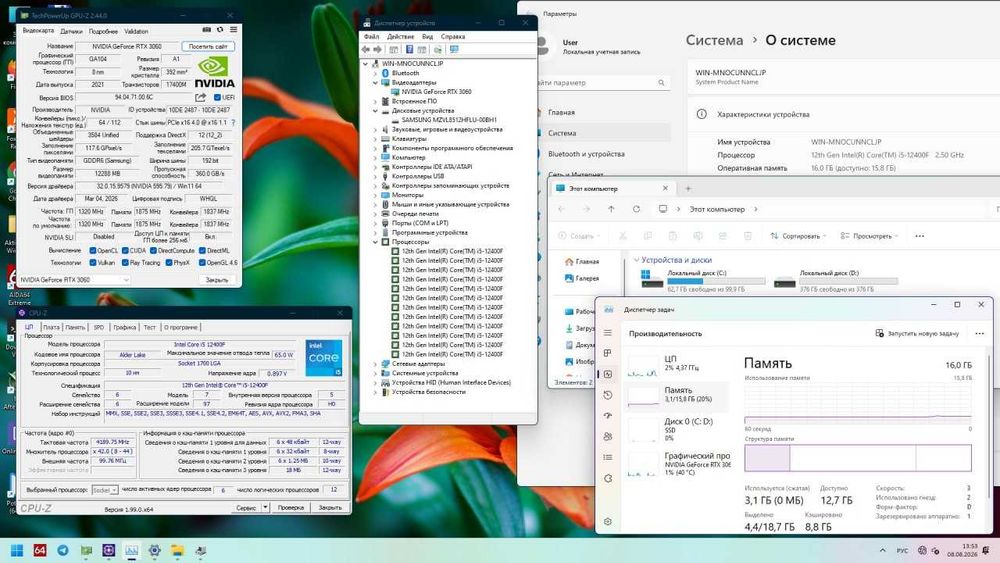The width and height of the screenshot is (1000, 563).
Task: Expand Bluetooth node in Device Manager
Action: (375, 73)
